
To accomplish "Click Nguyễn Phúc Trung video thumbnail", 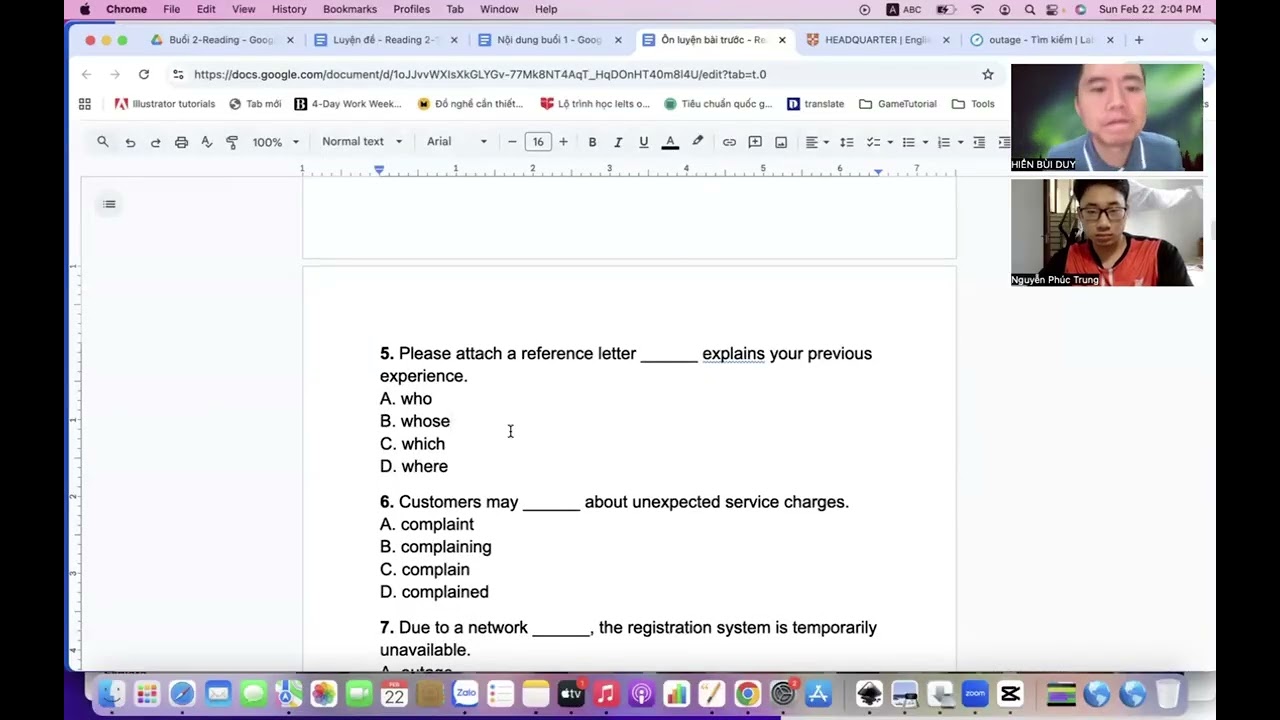I will point(1107,233).
